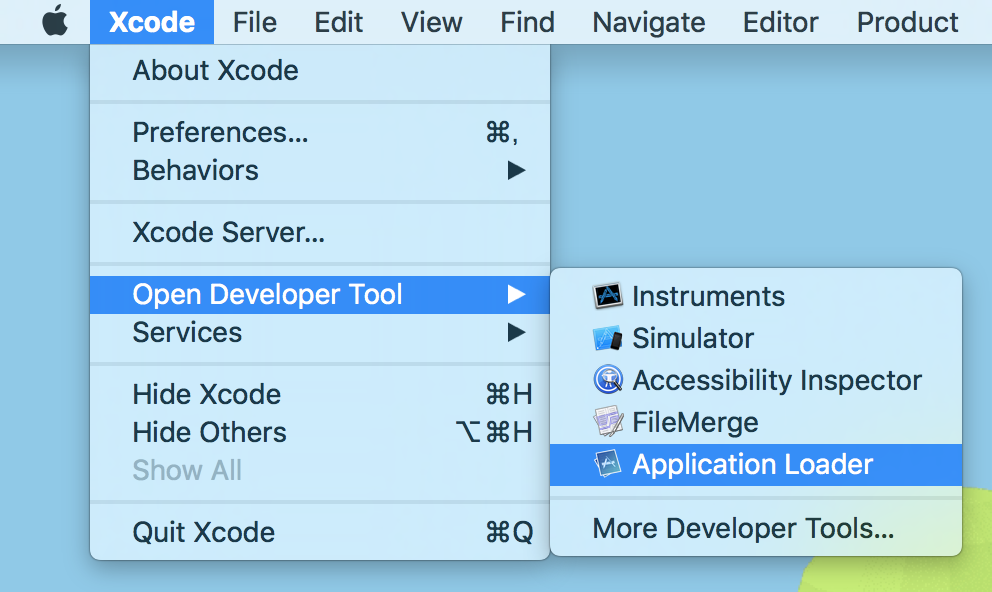Image resolution: width=992 pixels, height=592 pixels.
Task: Open the Editor menu
Action: (x=781, y=22)
